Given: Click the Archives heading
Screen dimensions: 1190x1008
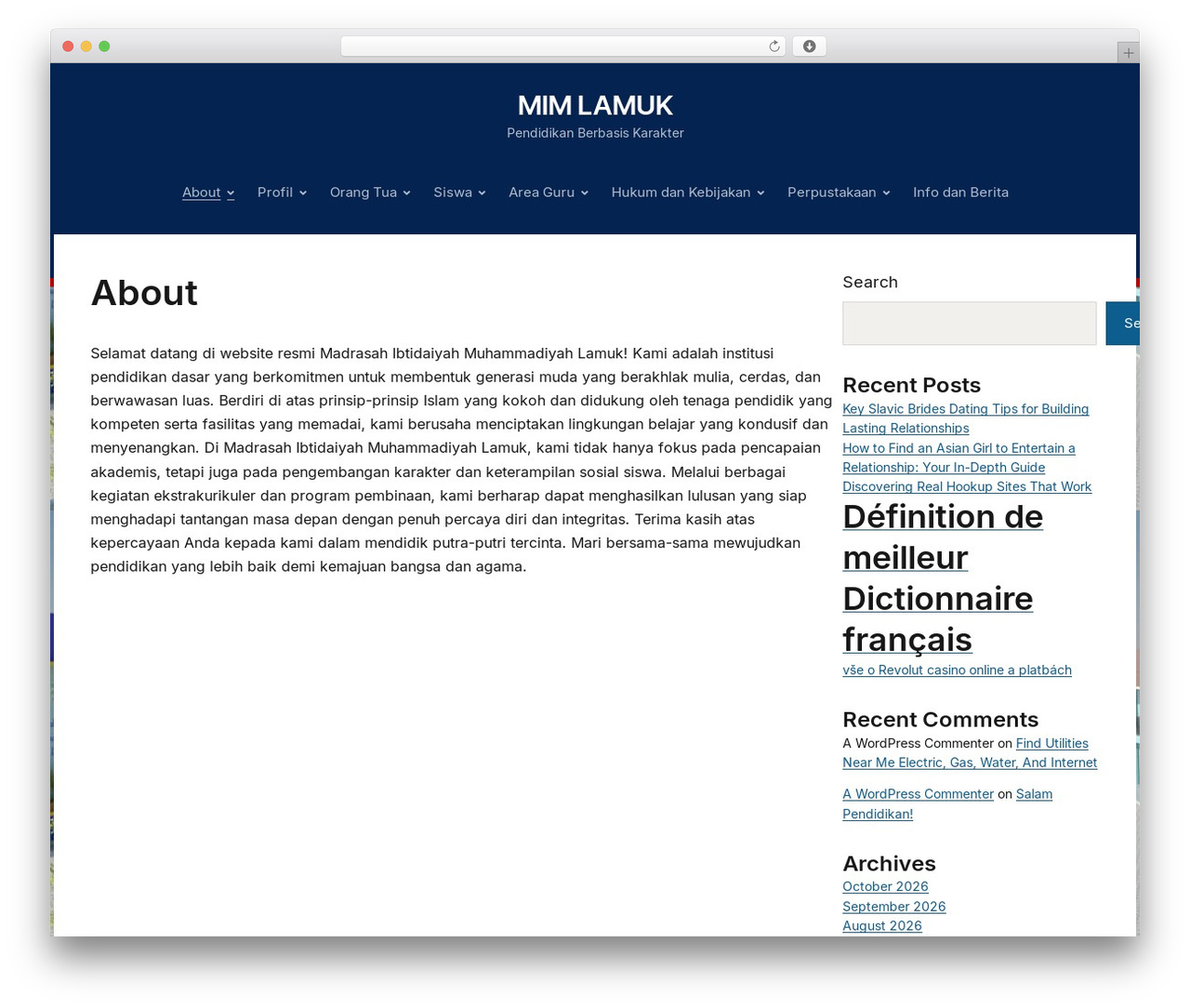Looking at the screenshot, I should point(889,864).
